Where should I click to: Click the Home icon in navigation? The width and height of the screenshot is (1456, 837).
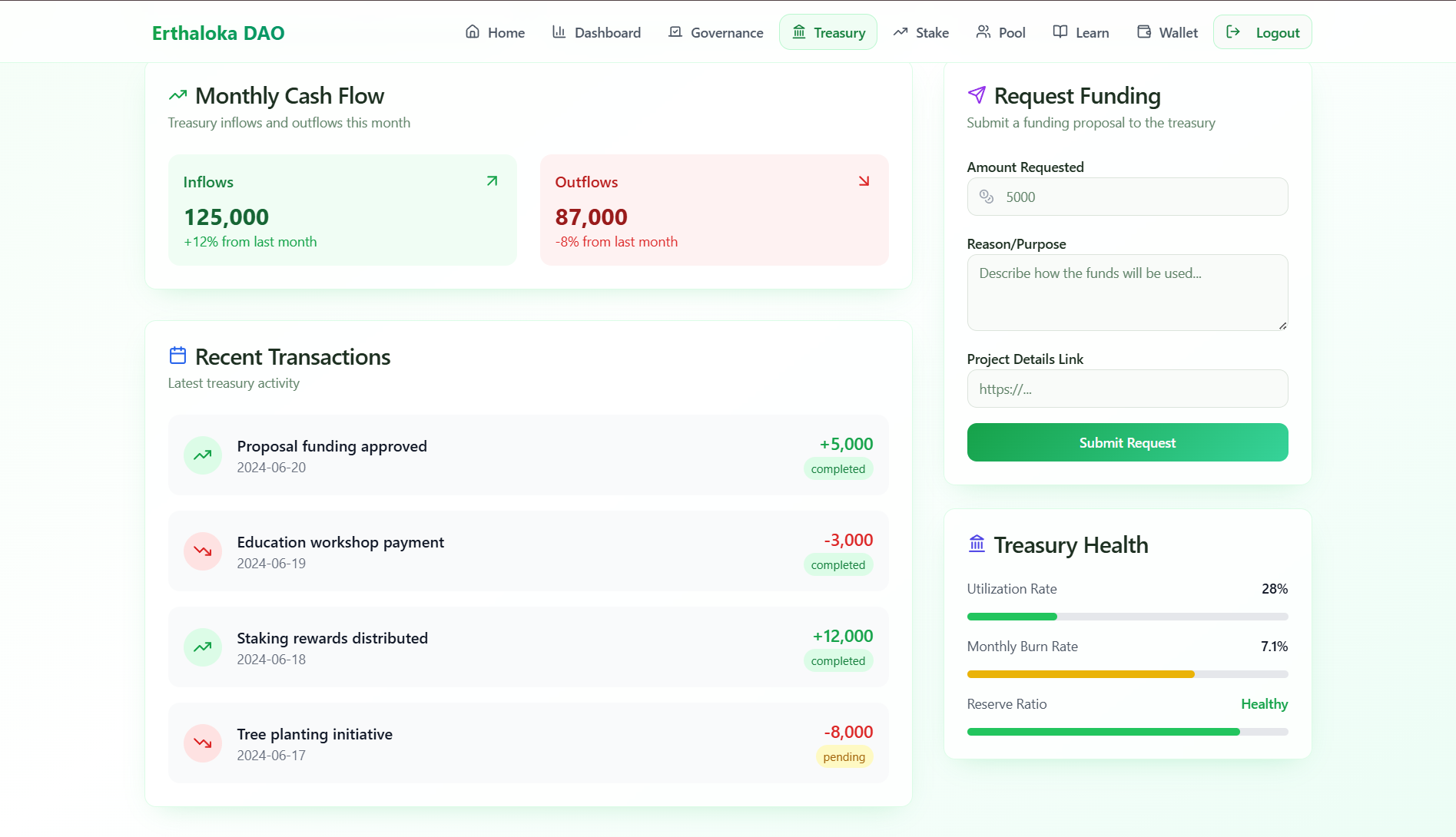click(473, 31)
